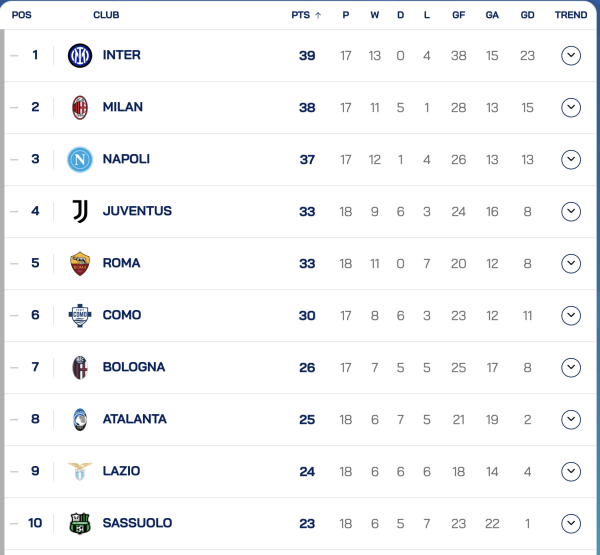This screenshot has width=600, height=555.
Task: Click the Como club crest
Action: 80,316
